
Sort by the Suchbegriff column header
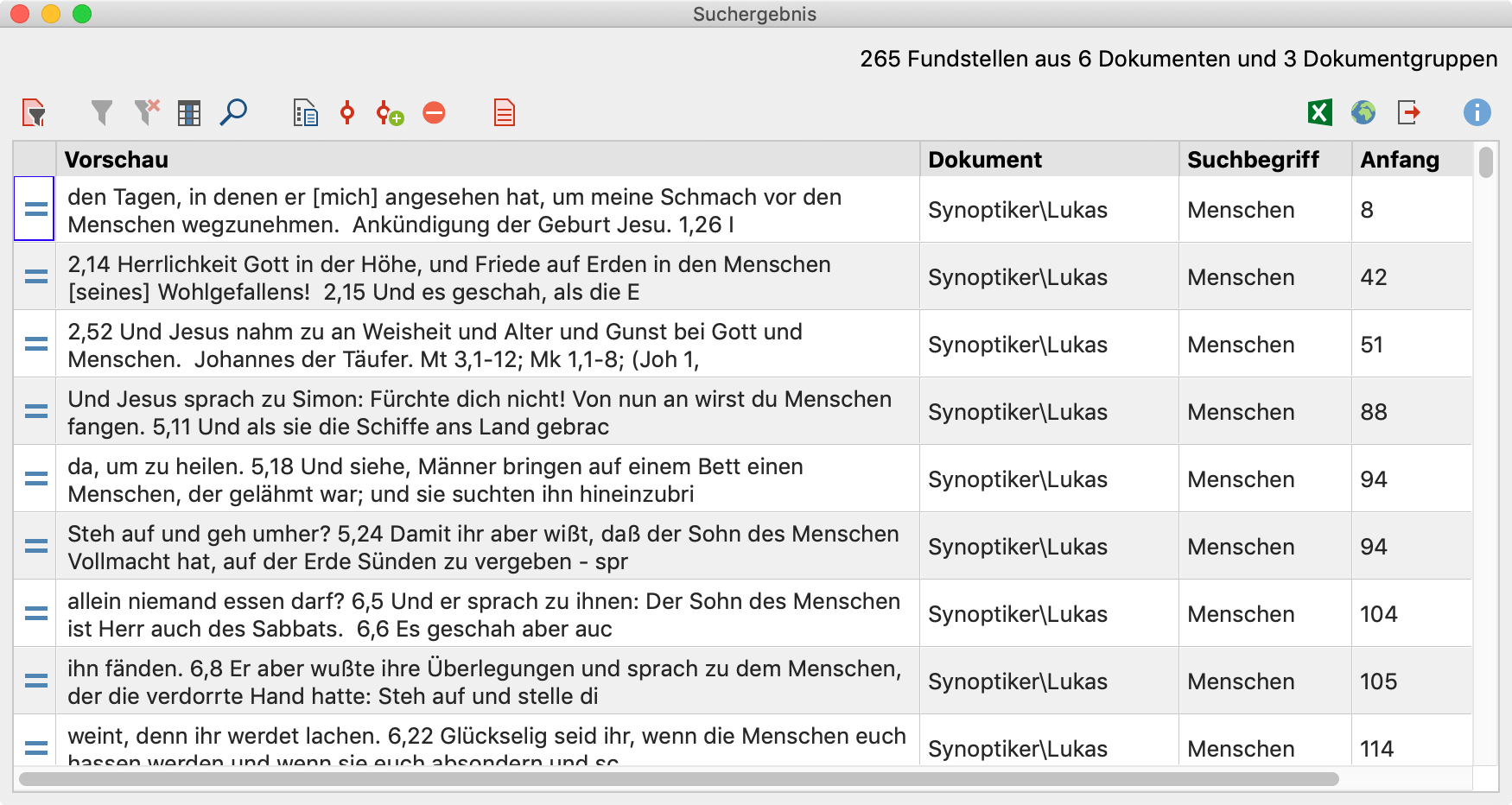click(x=1265, y=160)
